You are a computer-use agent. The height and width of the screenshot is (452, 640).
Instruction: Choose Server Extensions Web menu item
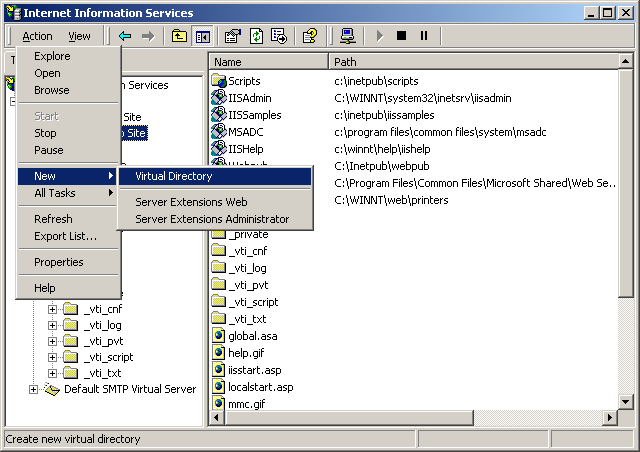215,202
